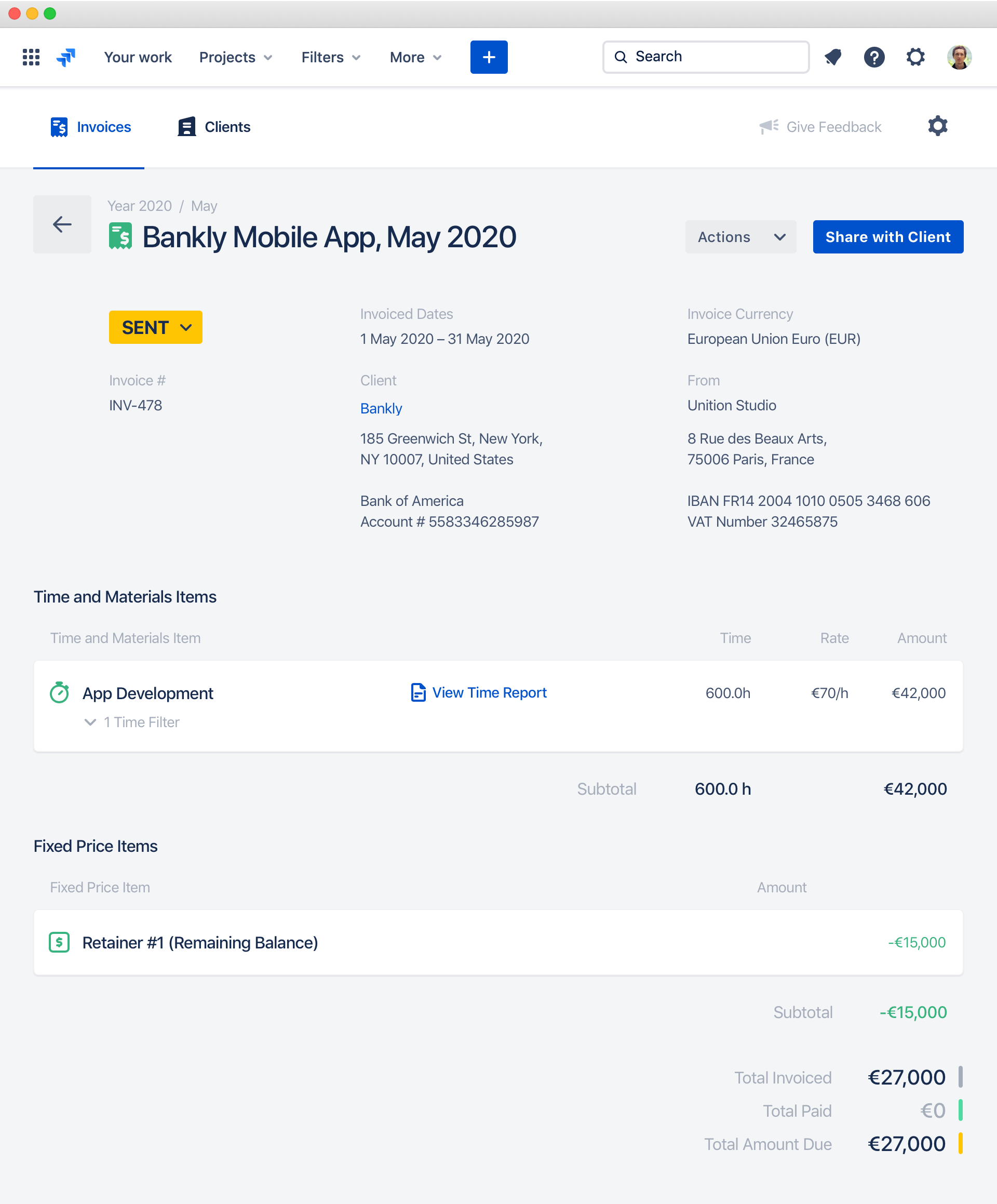Click the Retainer #1 dollar icon
997x1204 pixels.
pyautogui.click(x=59, y=943)
